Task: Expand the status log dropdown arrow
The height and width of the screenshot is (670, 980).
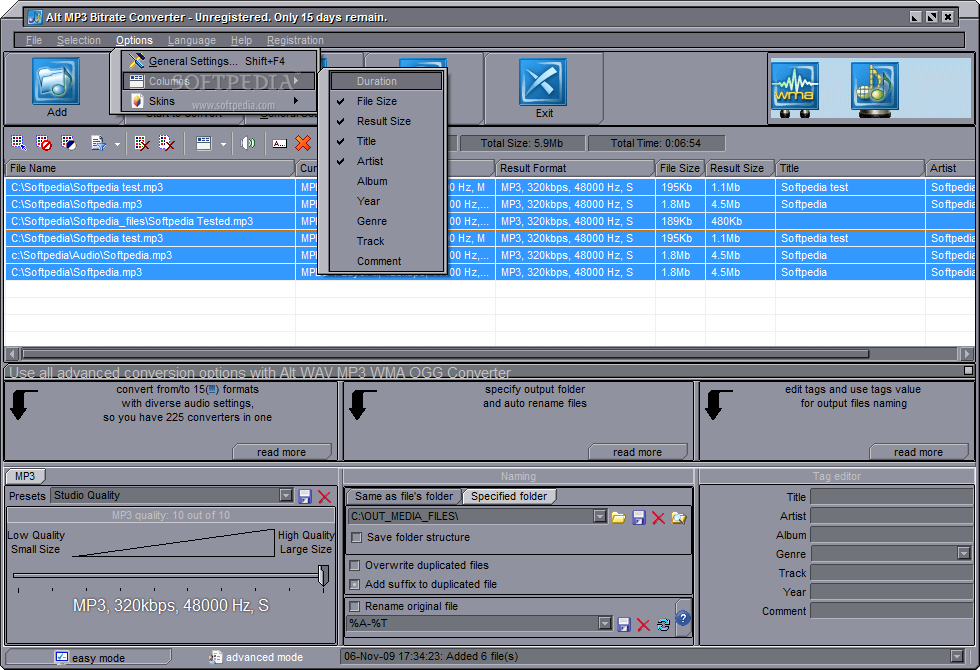Action: tap(956, 656)
